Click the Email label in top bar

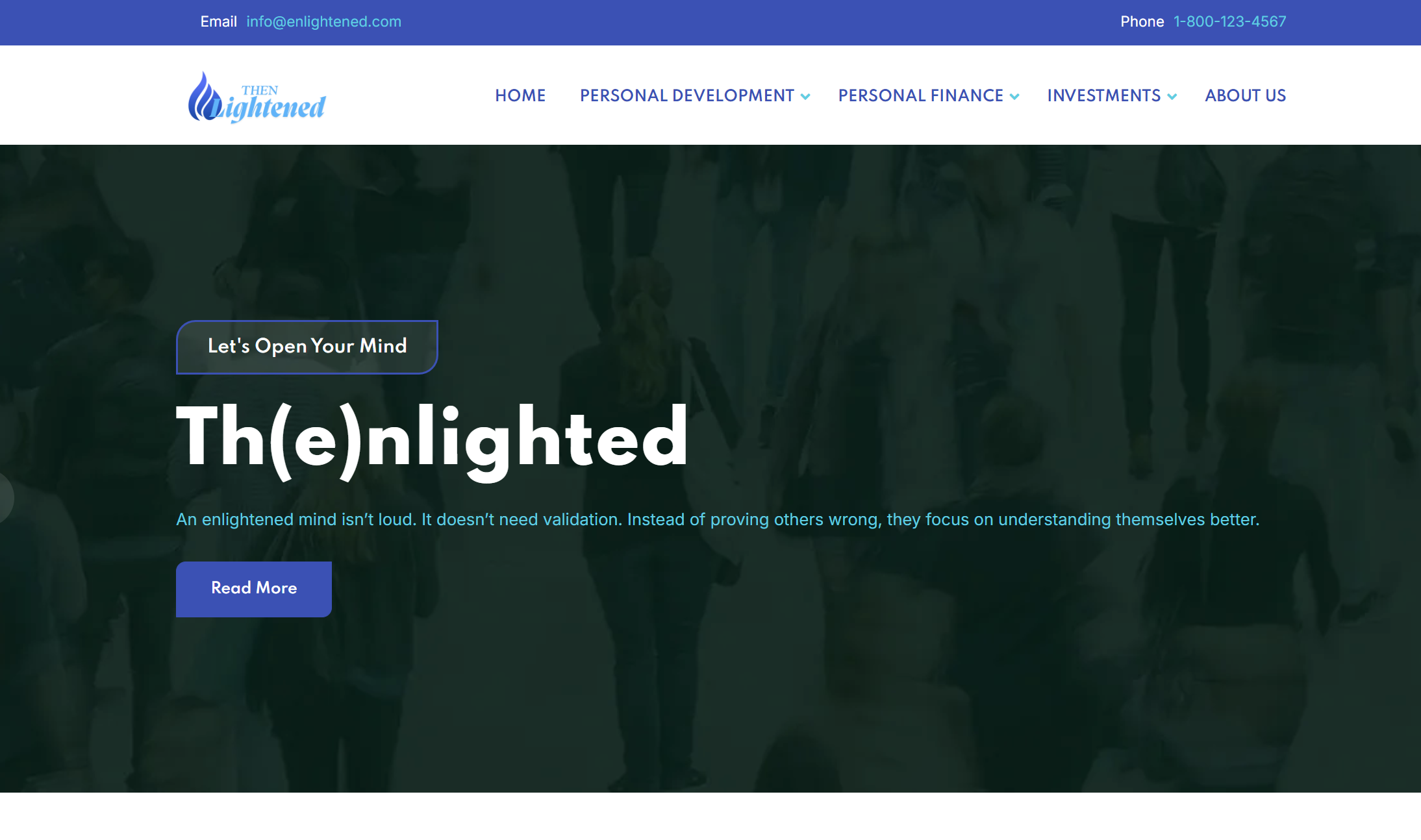218,21
